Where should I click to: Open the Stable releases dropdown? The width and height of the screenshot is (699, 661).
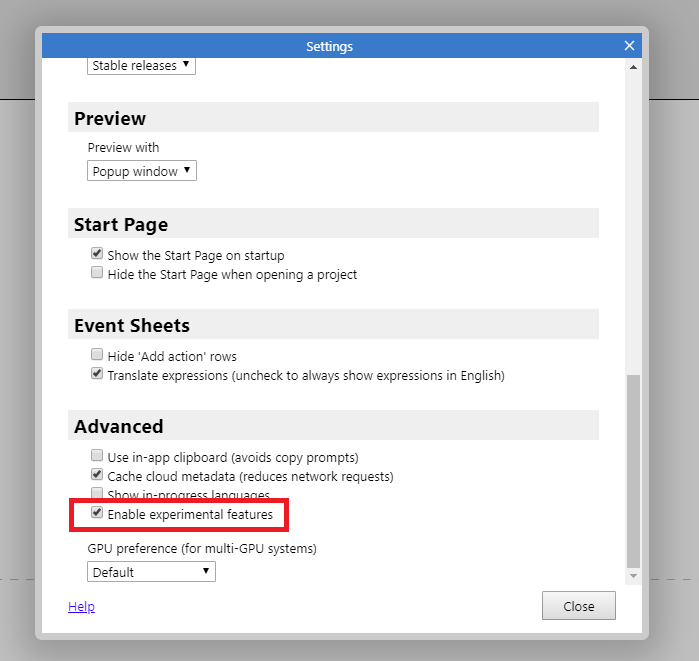[141, 66]
